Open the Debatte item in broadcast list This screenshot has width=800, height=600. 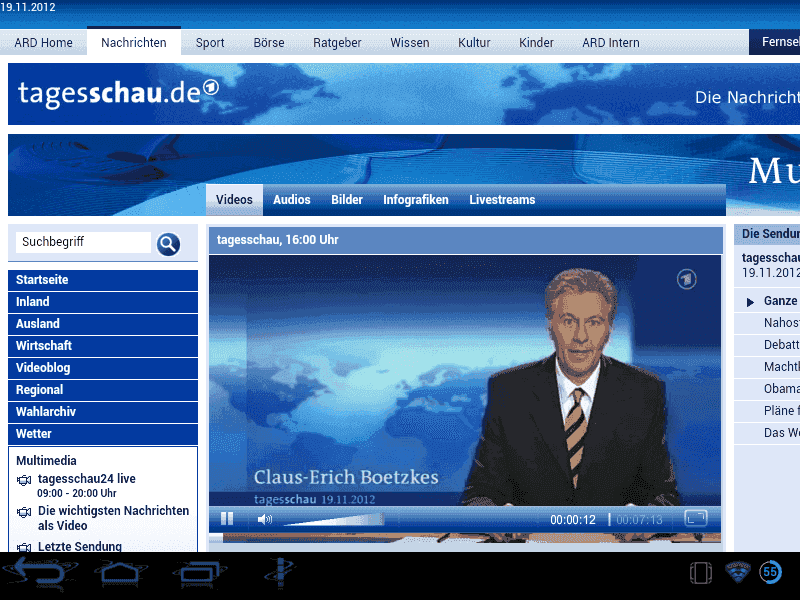(767, 345)
